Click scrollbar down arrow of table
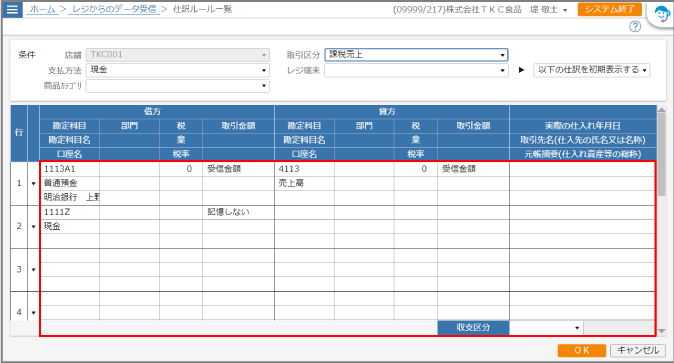The width and height of the screenshot is (674, 363). coord(662,331)
